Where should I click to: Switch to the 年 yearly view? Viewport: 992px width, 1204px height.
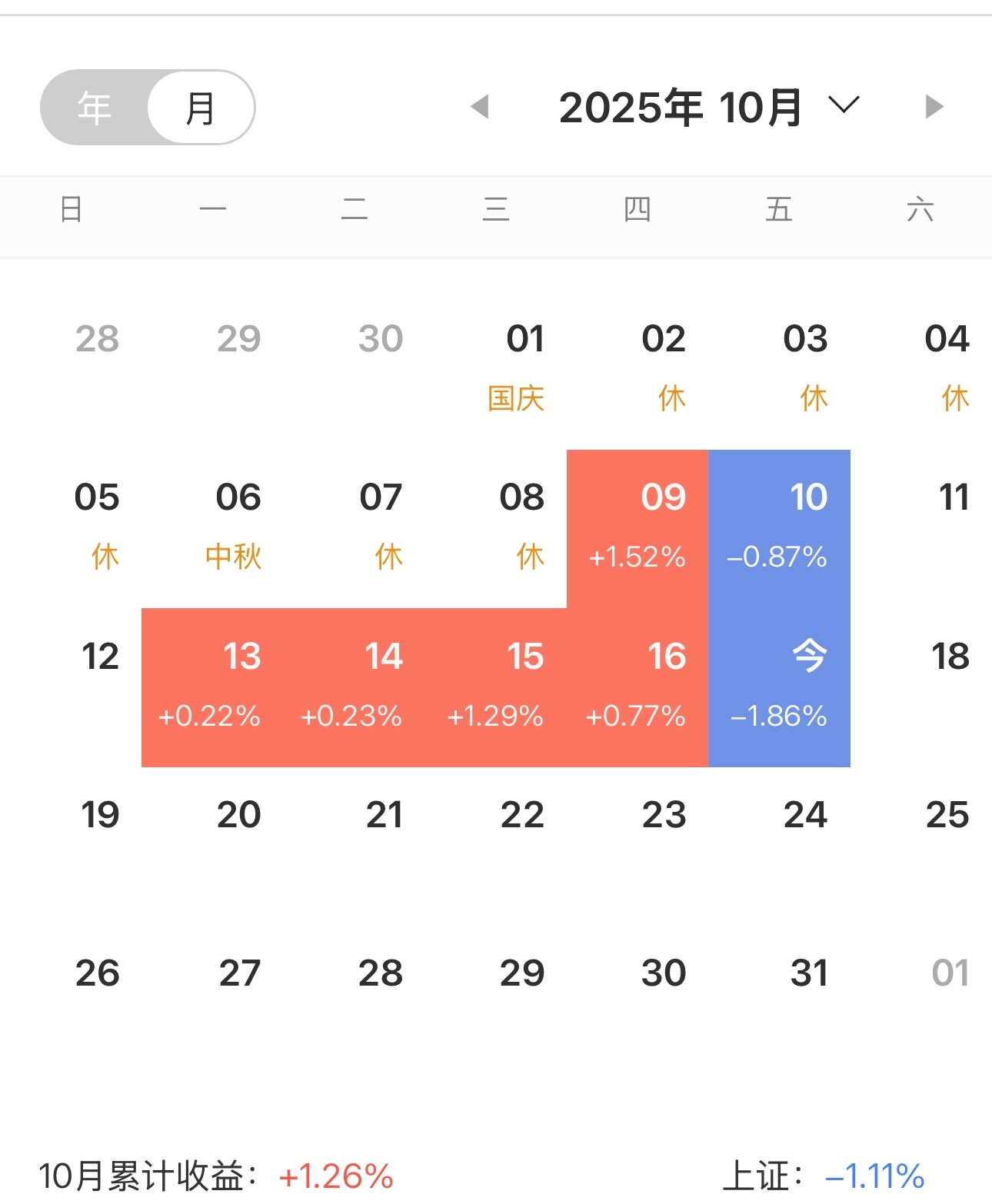tap(95, 108)
